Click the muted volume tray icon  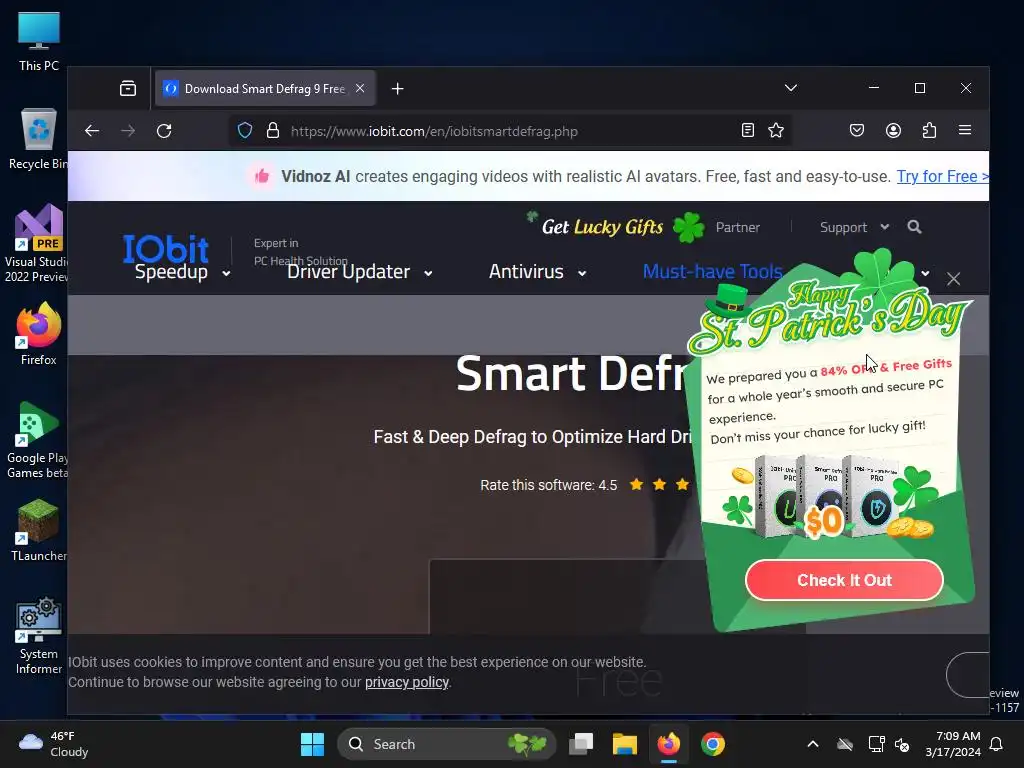tap(902, 744)
